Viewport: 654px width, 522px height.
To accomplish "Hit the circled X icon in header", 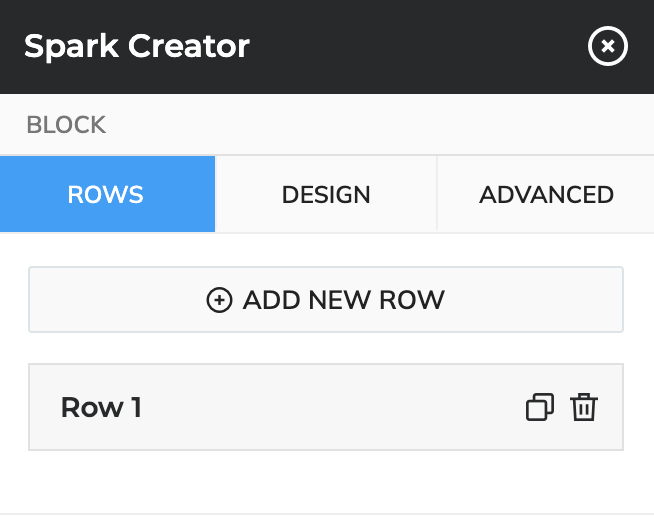I will 607,47.
